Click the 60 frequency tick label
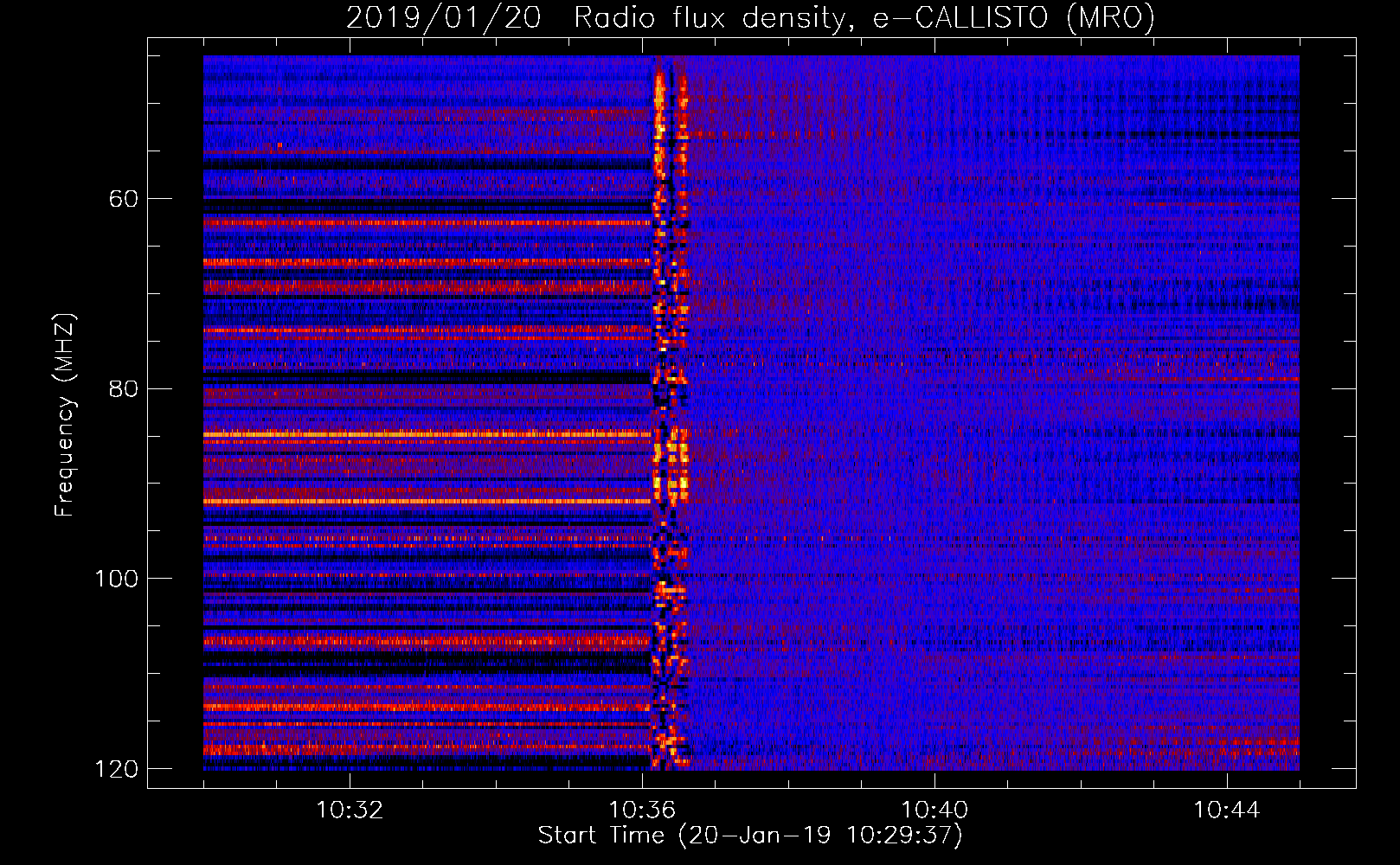Viewport: 1400px width, 865px height. 124,199
